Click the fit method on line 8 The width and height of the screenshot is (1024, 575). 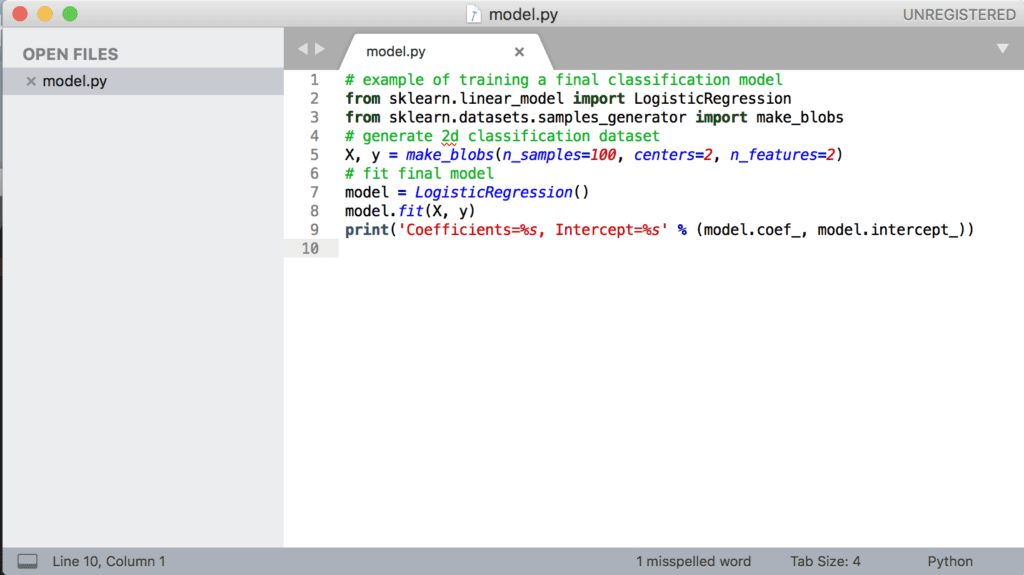point(411,211)
